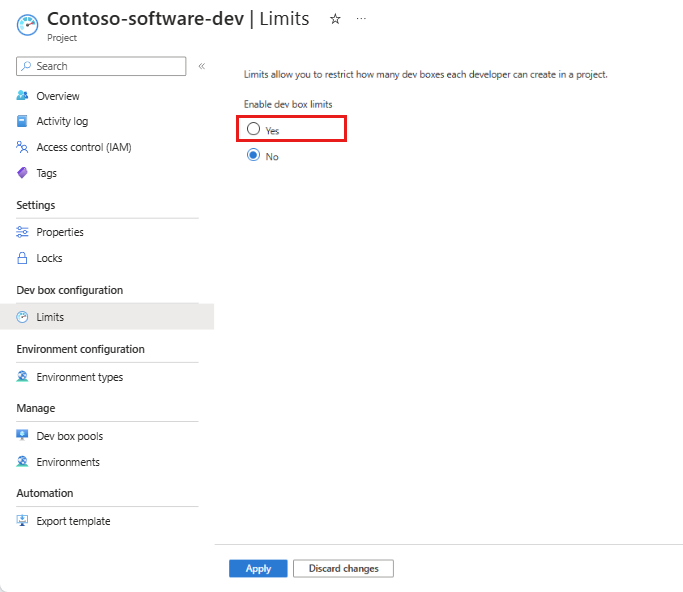Click the Dev box pools monitor icon

(x=22, y=435)
